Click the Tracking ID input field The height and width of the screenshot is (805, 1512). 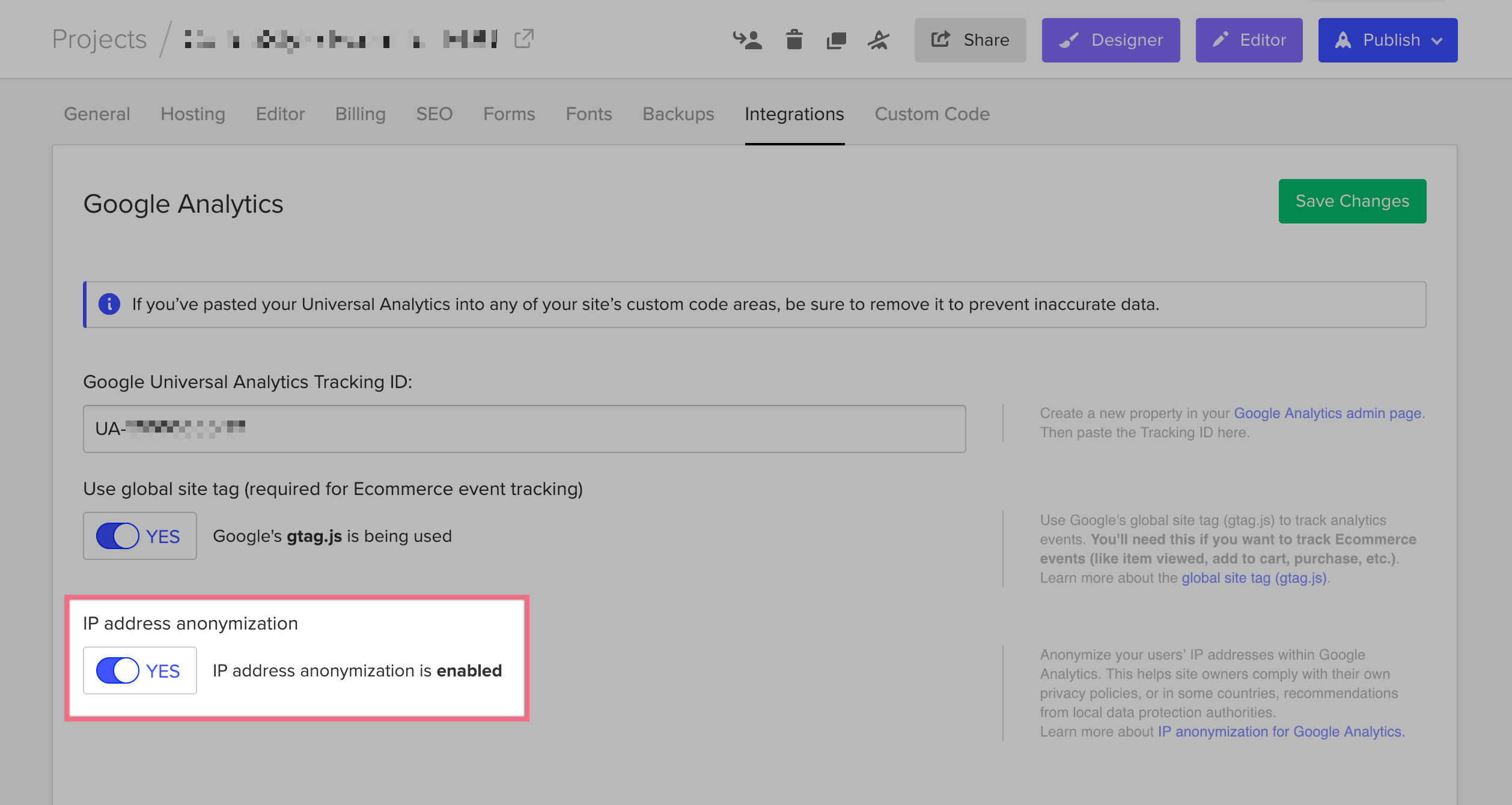pos(524,429)
